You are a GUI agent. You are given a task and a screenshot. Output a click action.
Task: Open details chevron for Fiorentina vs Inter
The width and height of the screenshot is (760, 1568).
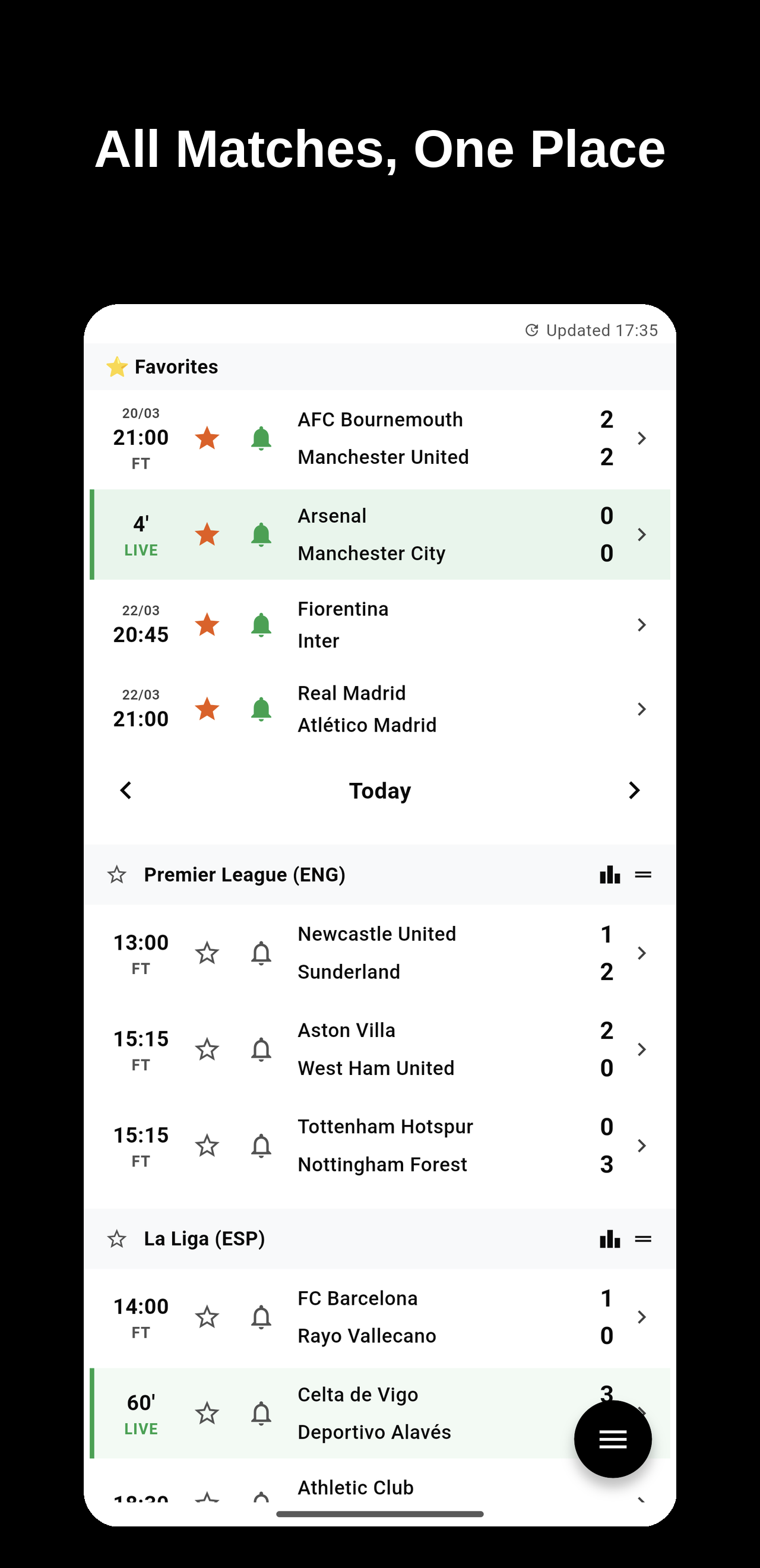pos(641,624)
